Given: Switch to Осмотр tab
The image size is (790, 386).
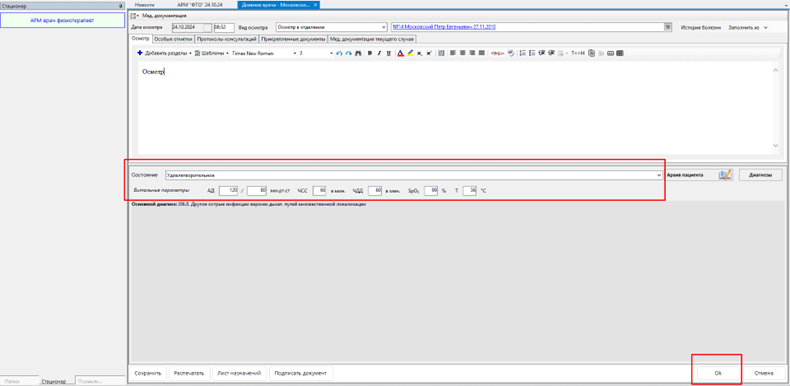Looking at the screenshot, I should pos(140,38).
